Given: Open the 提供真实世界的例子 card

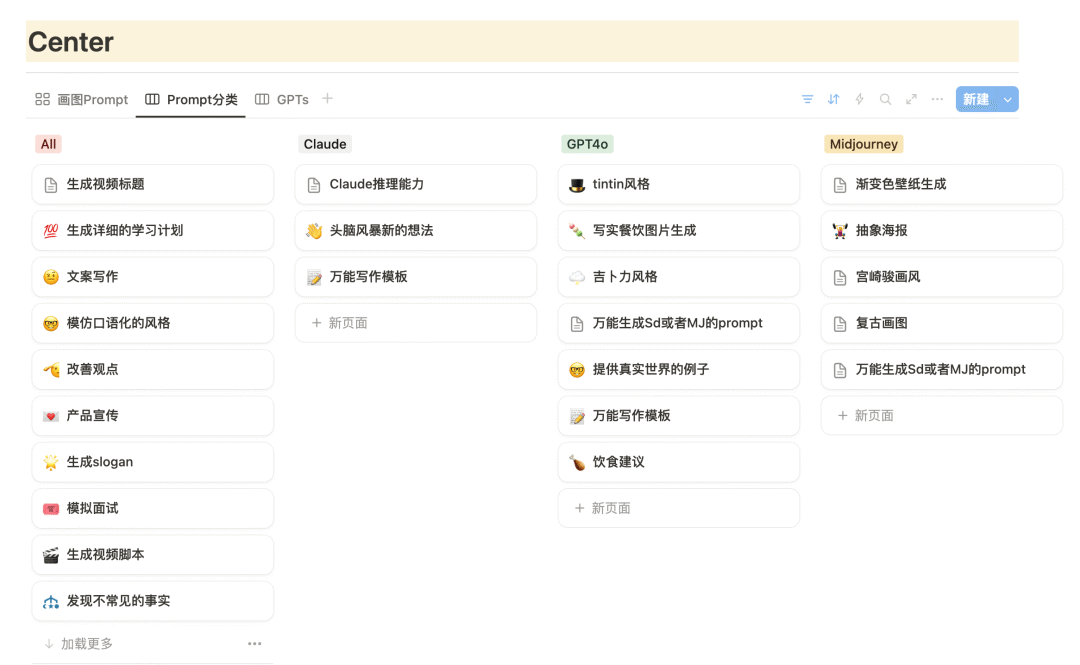Looking at the screenshot, I should click(x=679, y=369).
